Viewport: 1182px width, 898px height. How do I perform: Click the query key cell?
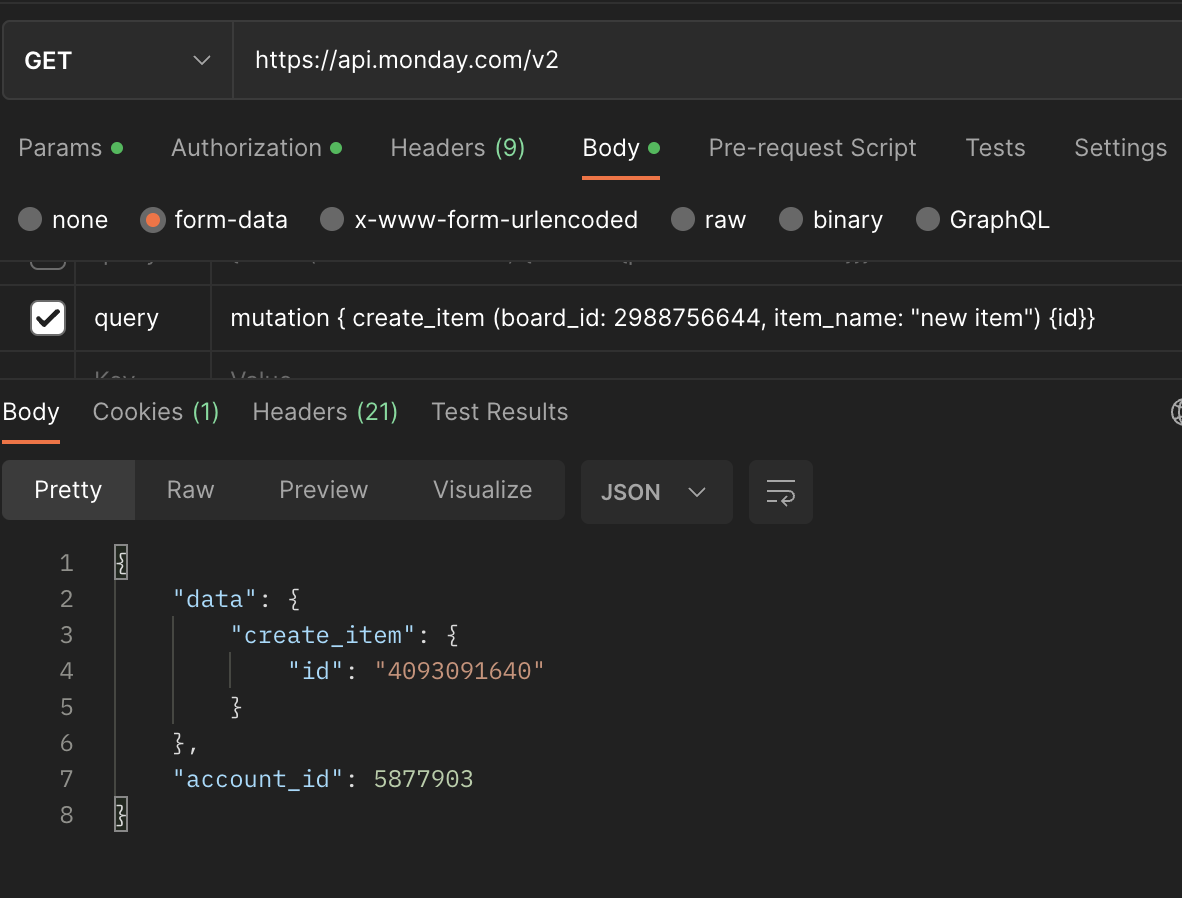tap(143, 318)
